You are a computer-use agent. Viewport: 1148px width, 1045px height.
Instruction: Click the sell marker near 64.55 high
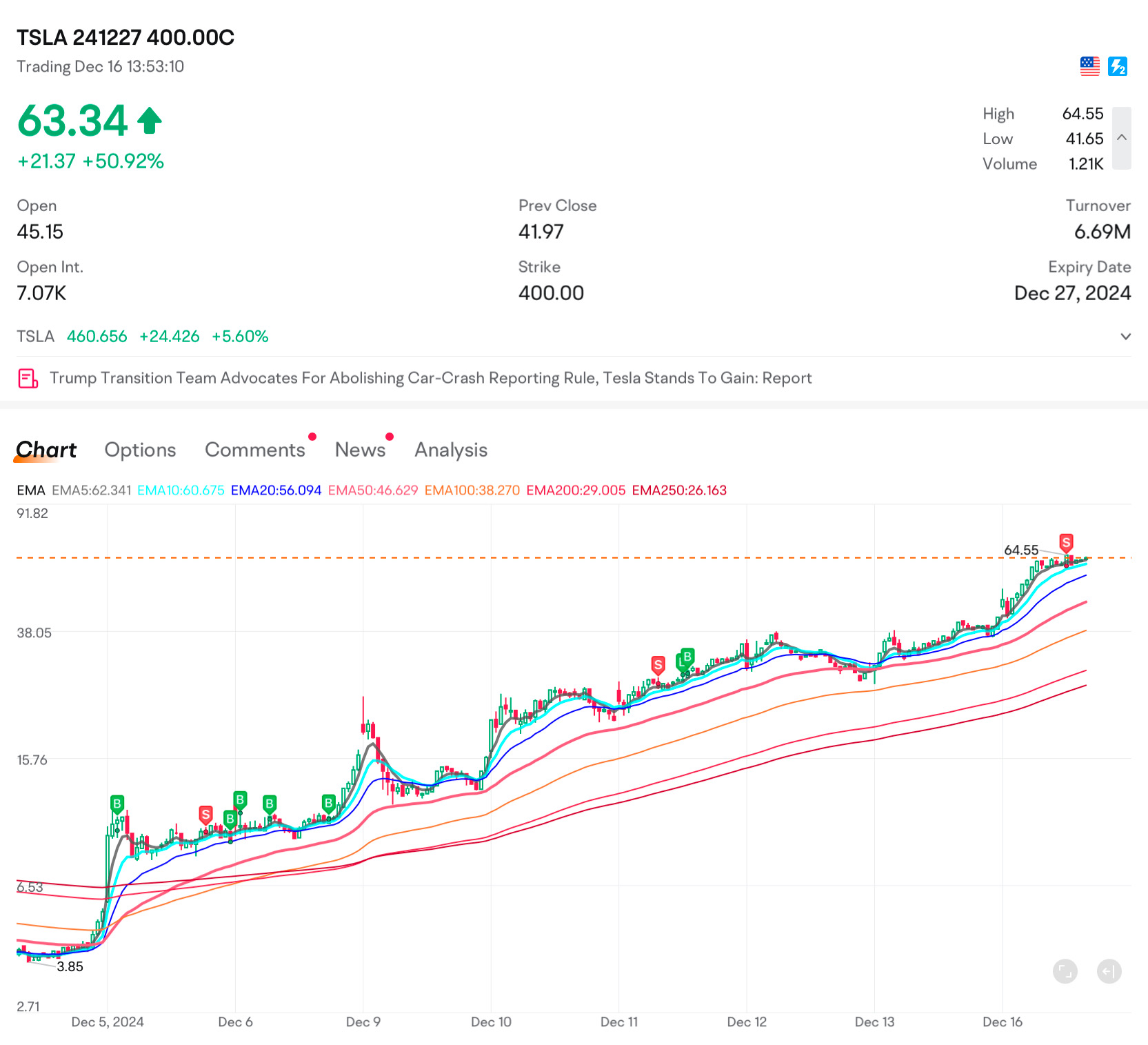pyautogui.click(x=1066, y=543)
